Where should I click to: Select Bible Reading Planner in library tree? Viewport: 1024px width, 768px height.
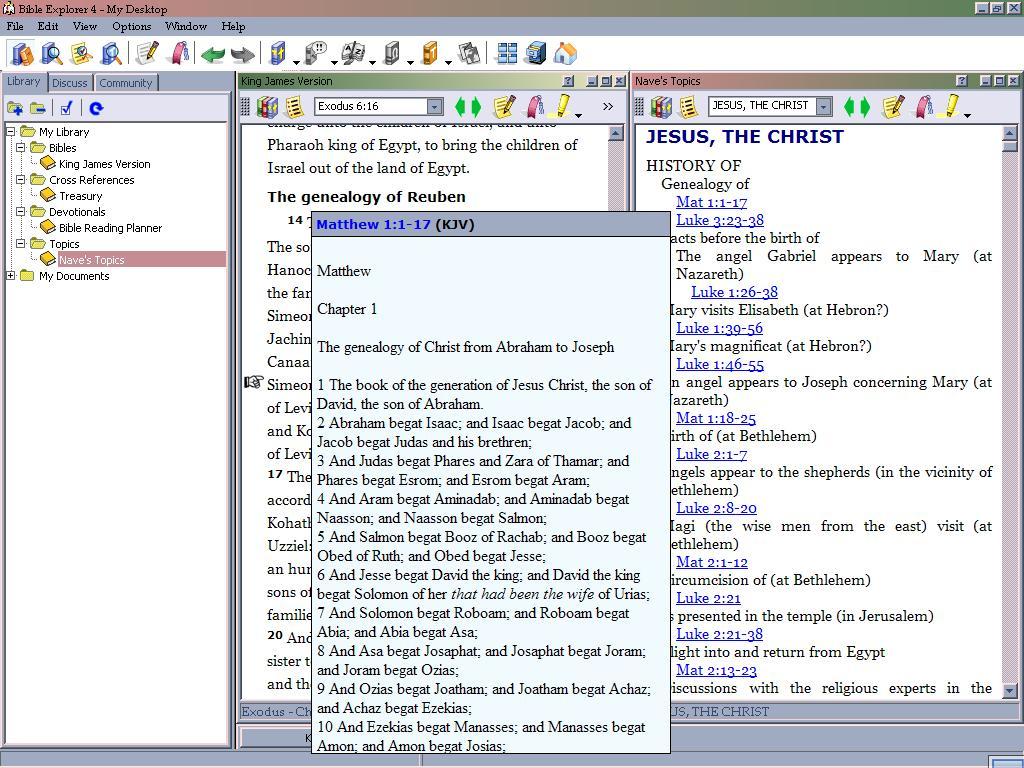coord(110,228)
